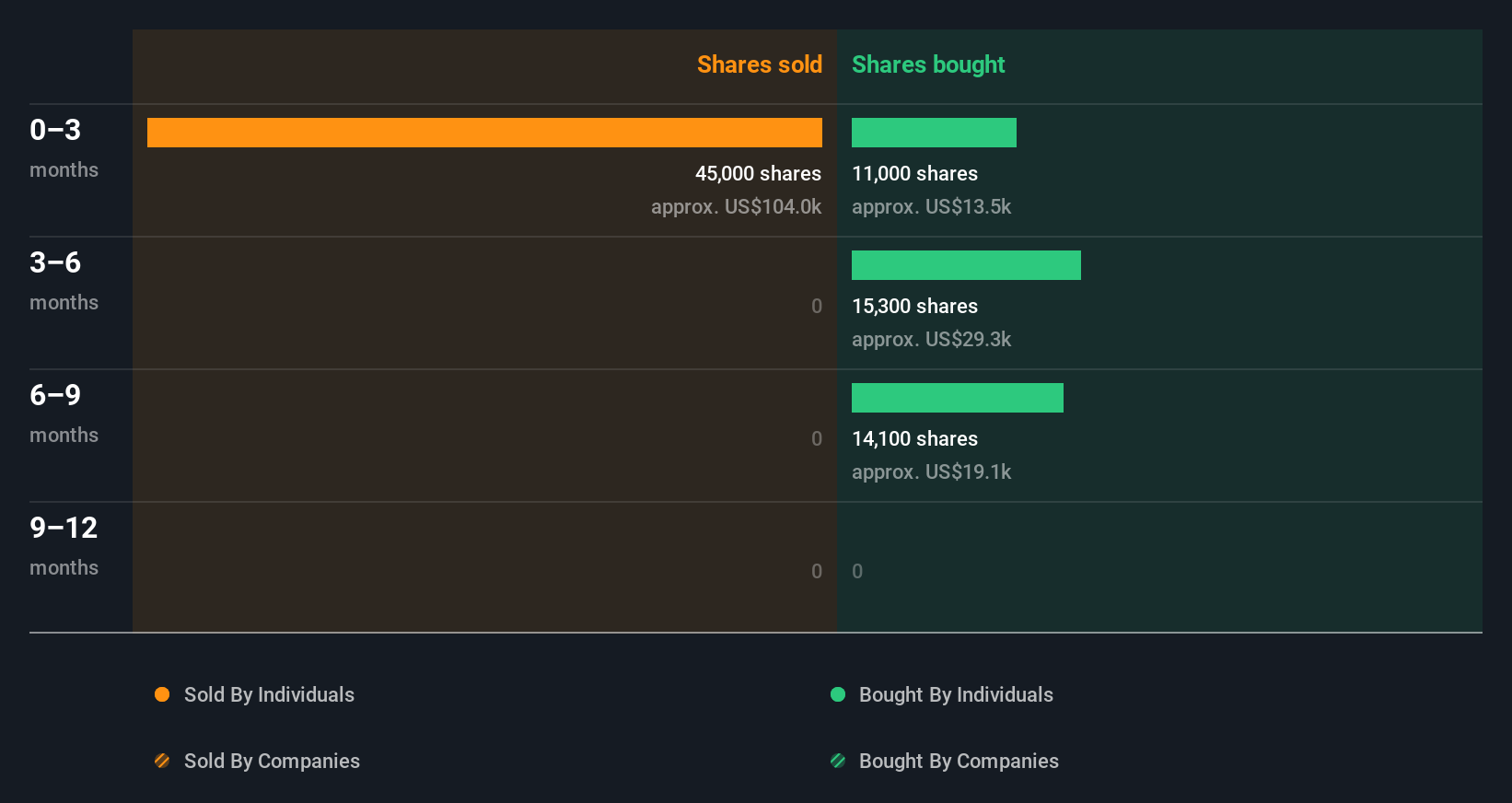Click the striped Sold By Companies legend icon
The image size is (1512, 803).
(x=162, y=761)
